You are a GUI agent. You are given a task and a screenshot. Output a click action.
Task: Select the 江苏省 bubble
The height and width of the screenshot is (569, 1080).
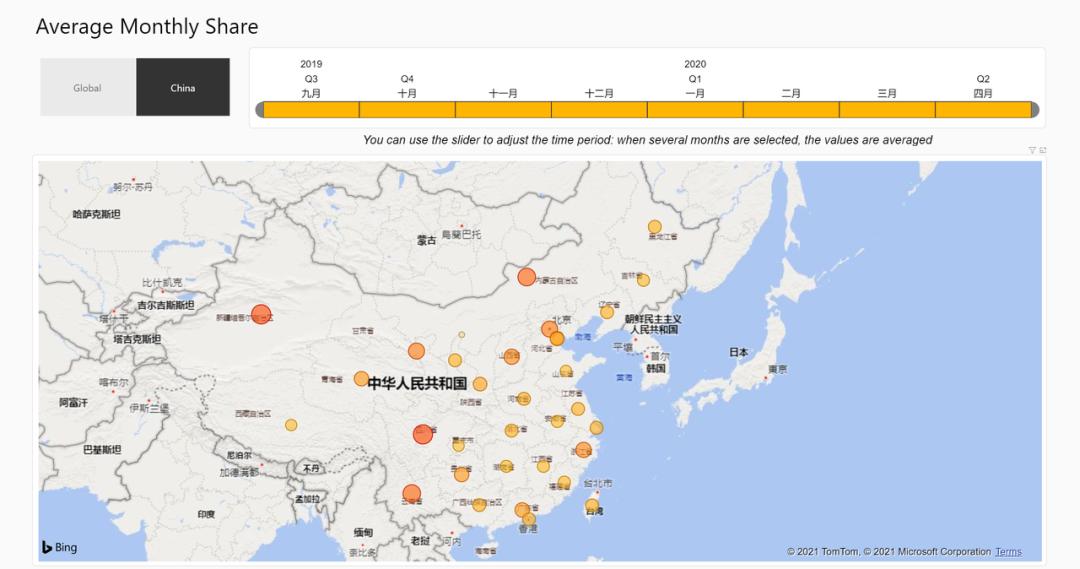(578, 408)
